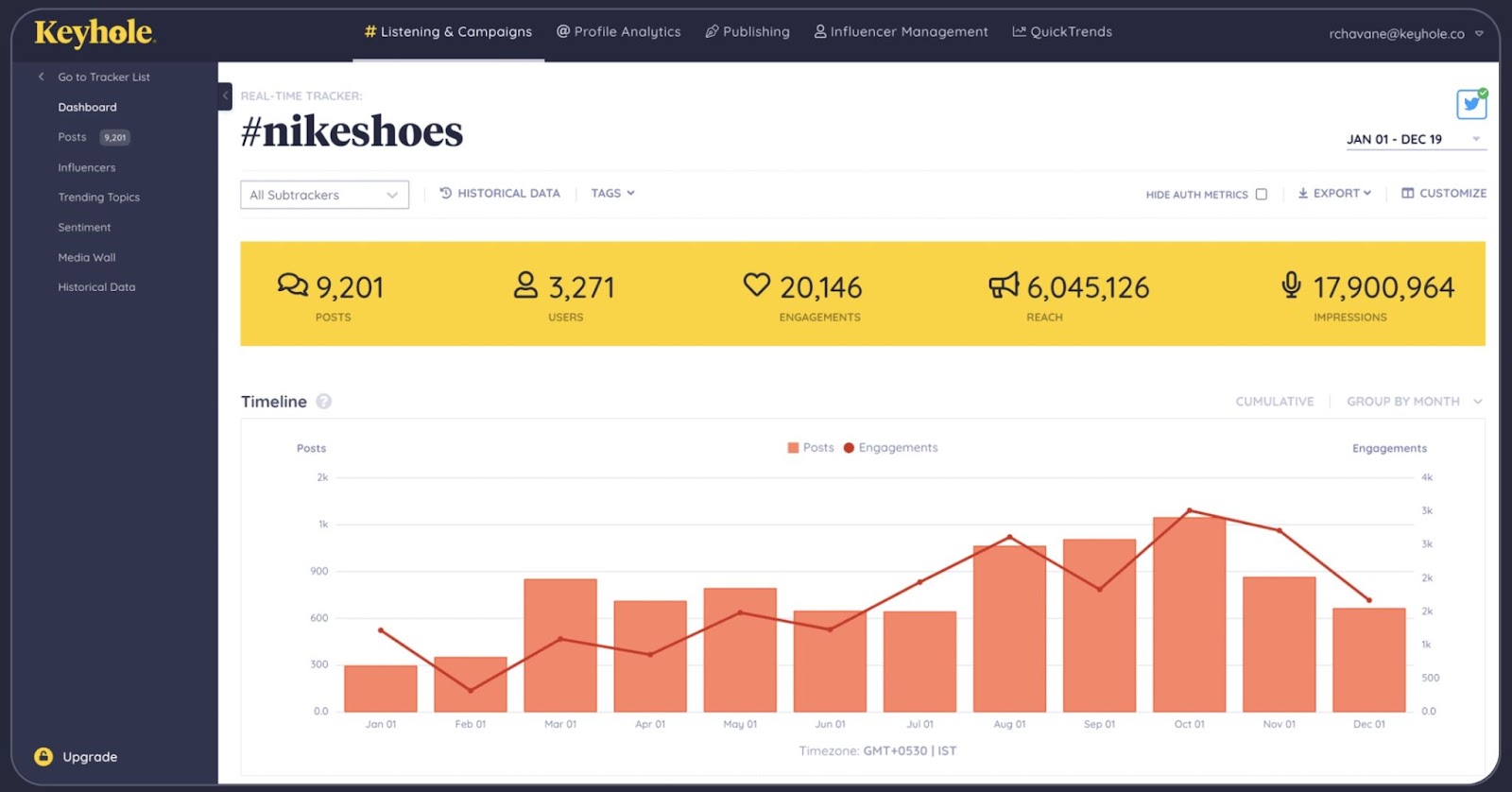Viewport: 1512px width, 792px height.
Task: Click the 3,271 users value
Action: (x=581, y=287)
